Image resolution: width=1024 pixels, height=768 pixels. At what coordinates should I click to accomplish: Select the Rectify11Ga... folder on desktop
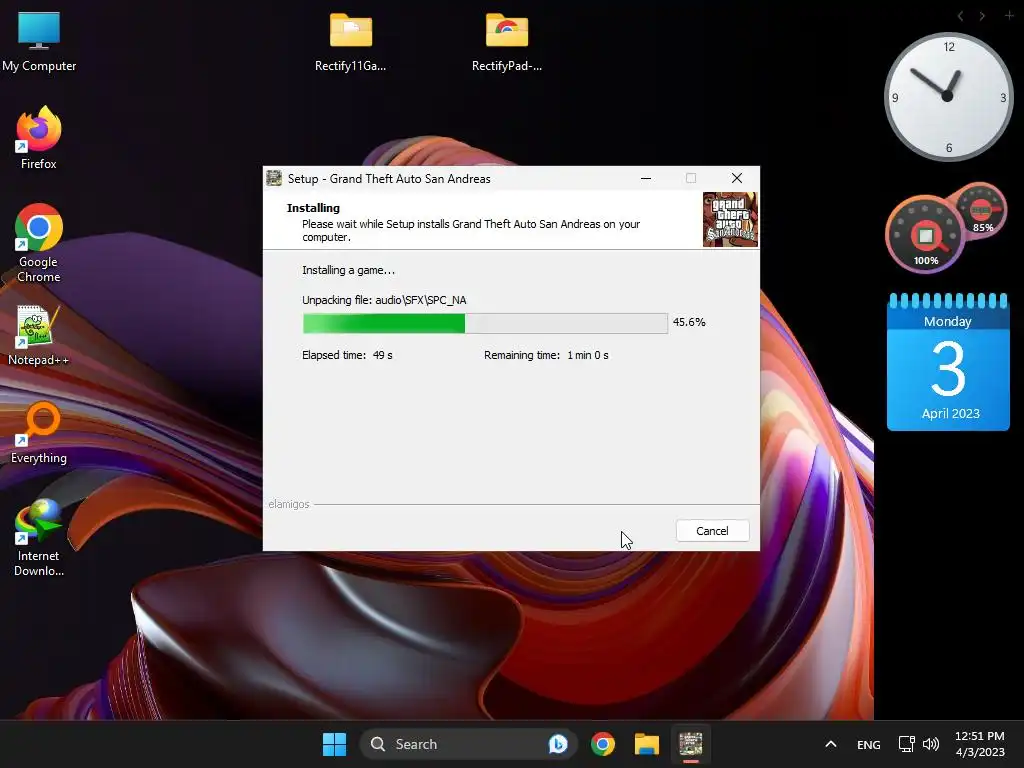coord(351,42)
